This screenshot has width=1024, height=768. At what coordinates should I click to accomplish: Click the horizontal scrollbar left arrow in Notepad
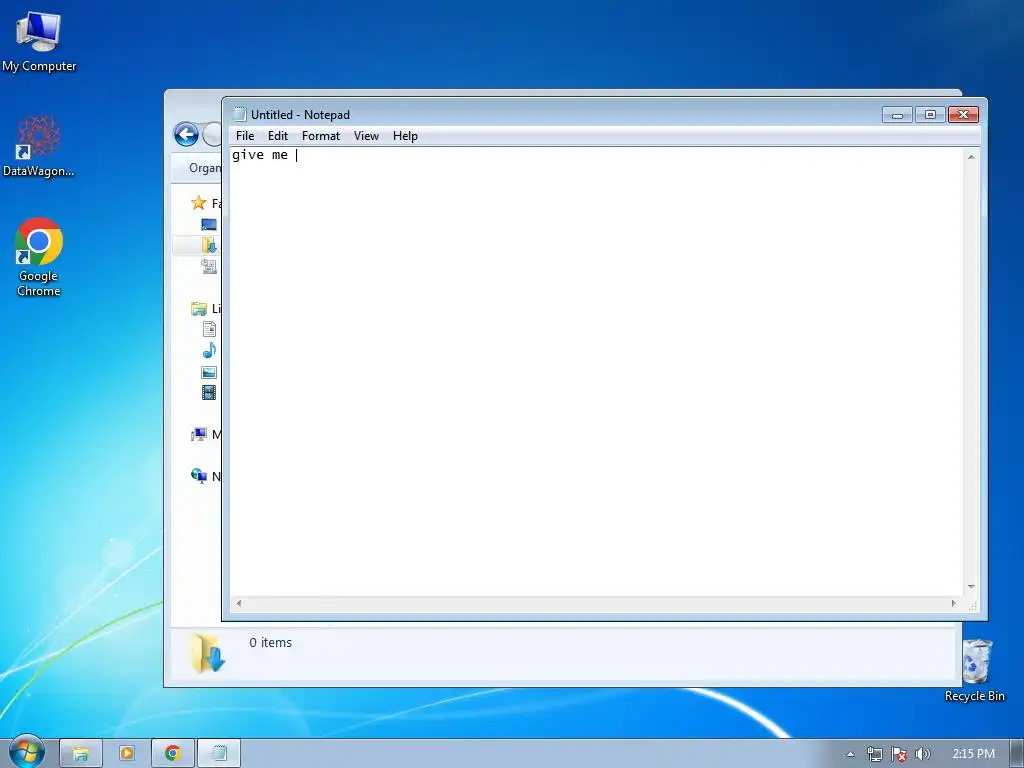pos(239,603)
